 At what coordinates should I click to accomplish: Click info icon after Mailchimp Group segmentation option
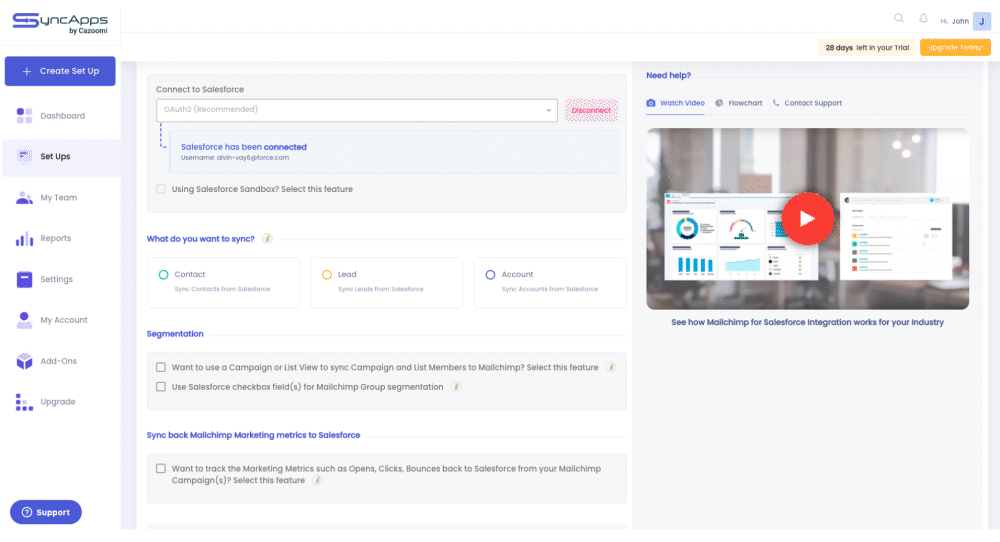pos(456,387)
